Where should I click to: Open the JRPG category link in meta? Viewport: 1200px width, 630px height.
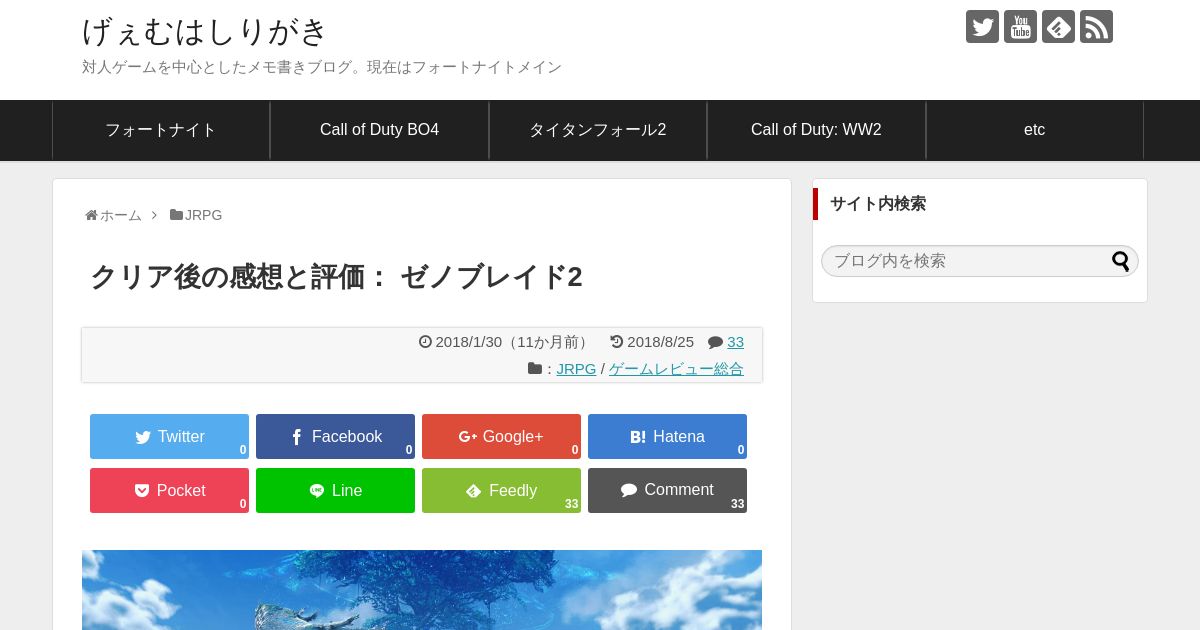(x=576, y=369)
